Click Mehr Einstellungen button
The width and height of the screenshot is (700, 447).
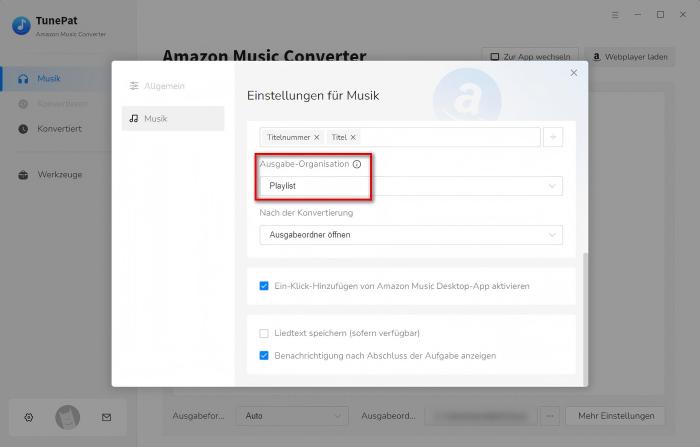[x=616, y=416]
